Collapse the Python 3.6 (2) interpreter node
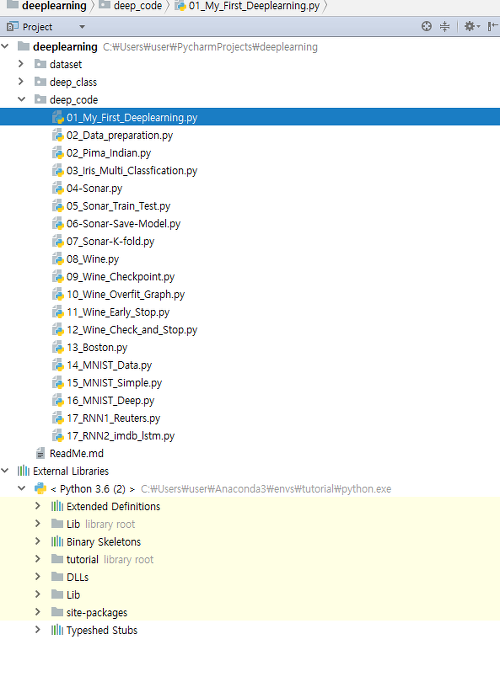 (x=21, y=488)
